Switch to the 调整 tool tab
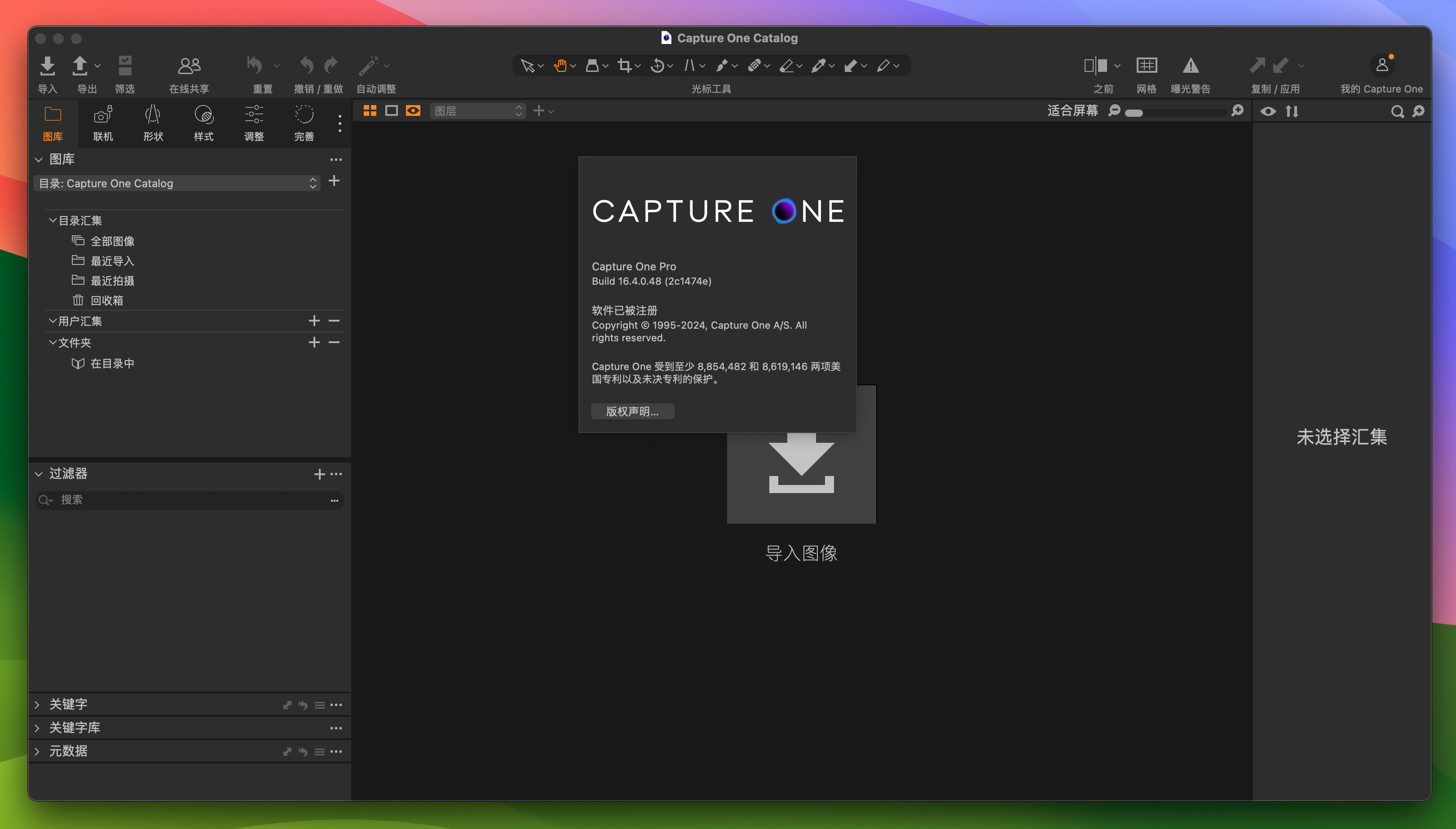Image resolution: width=1456 pixels, height=829 pixels. [x=254, y=123]
